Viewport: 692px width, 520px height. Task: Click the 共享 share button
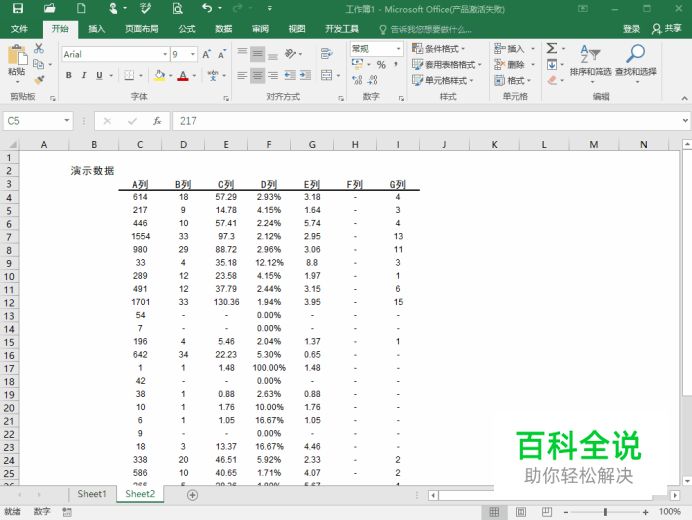point(666,29)
